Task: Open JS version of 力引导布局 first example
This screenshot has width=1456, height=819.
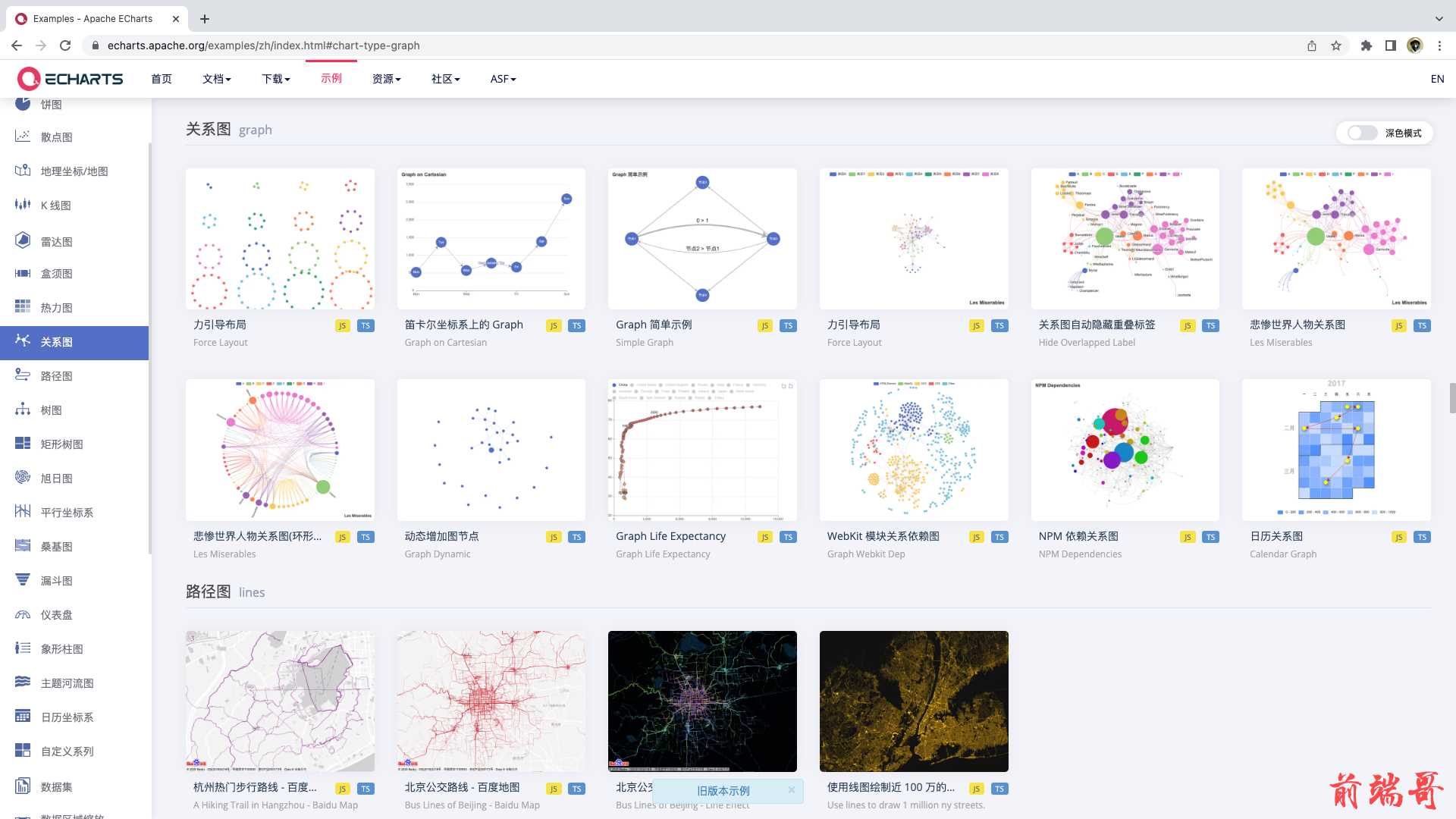Action: click(x=342, y=326)
